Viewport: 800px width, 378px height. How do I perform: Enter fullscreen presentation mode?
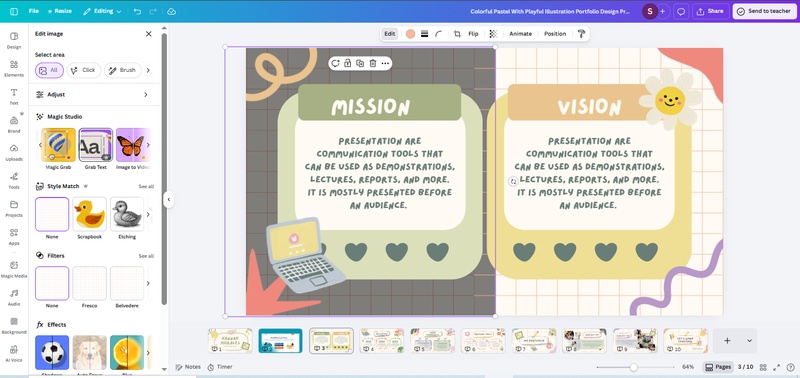pyautogui.click(x=777, y=367)
